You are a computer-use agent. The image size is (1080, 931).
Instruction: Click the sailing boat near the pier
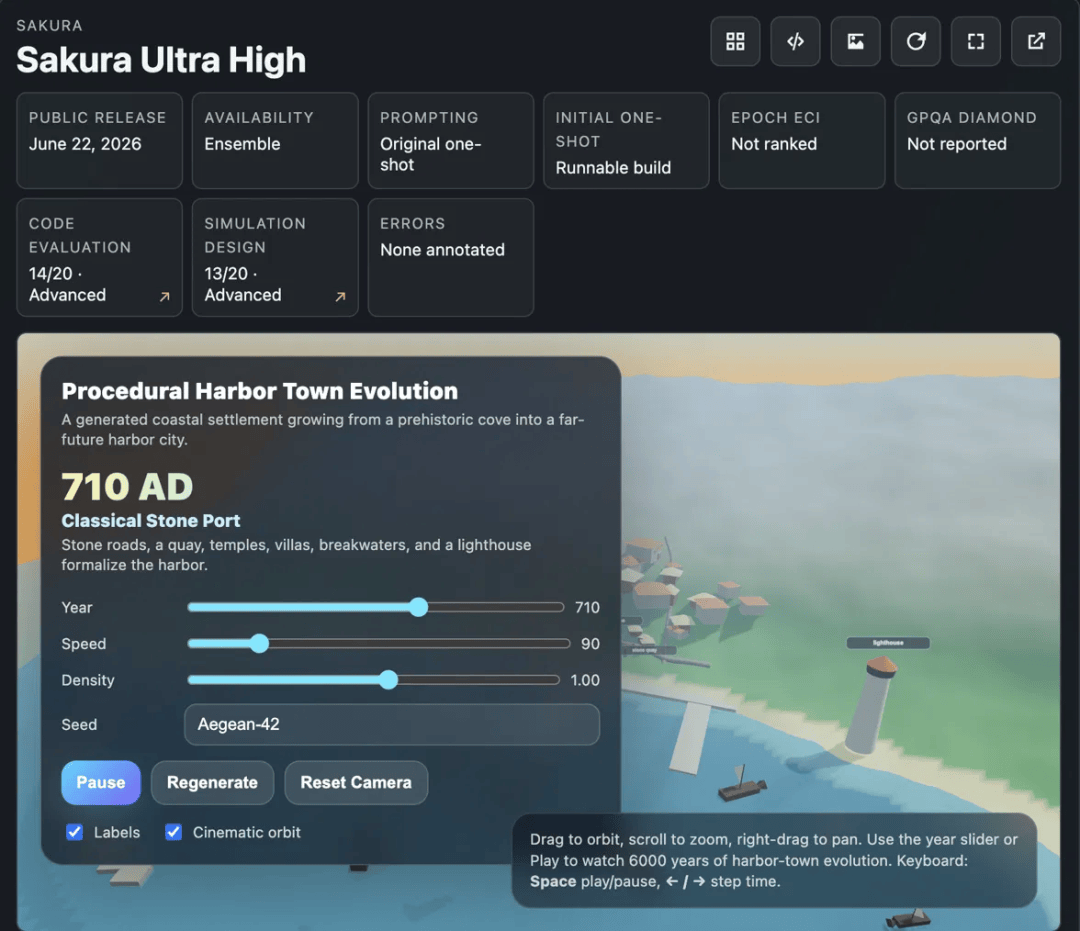(x=742, y=784)
